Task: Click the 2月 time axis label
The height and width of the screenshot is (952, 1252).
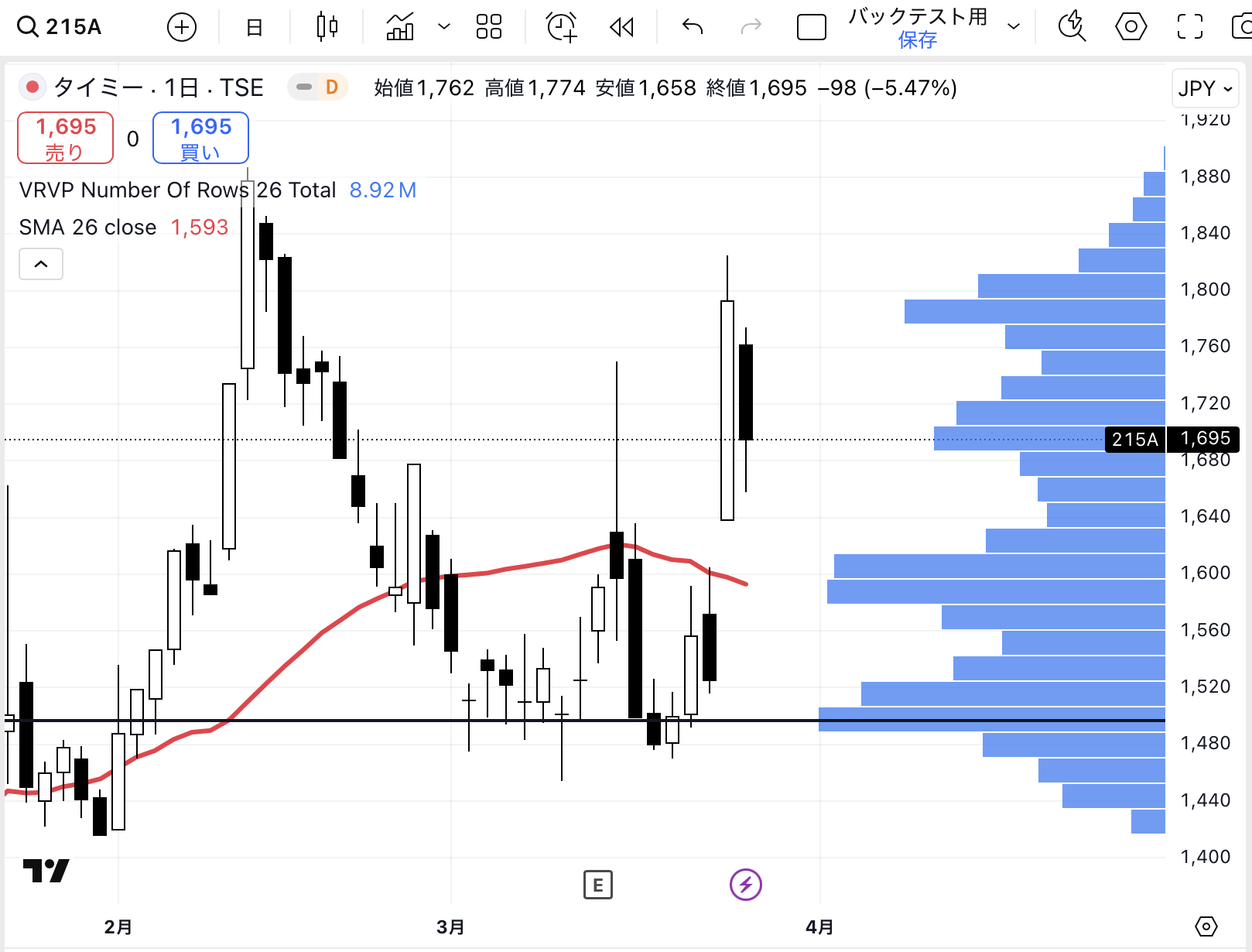Action: click(x=118, y=926)
